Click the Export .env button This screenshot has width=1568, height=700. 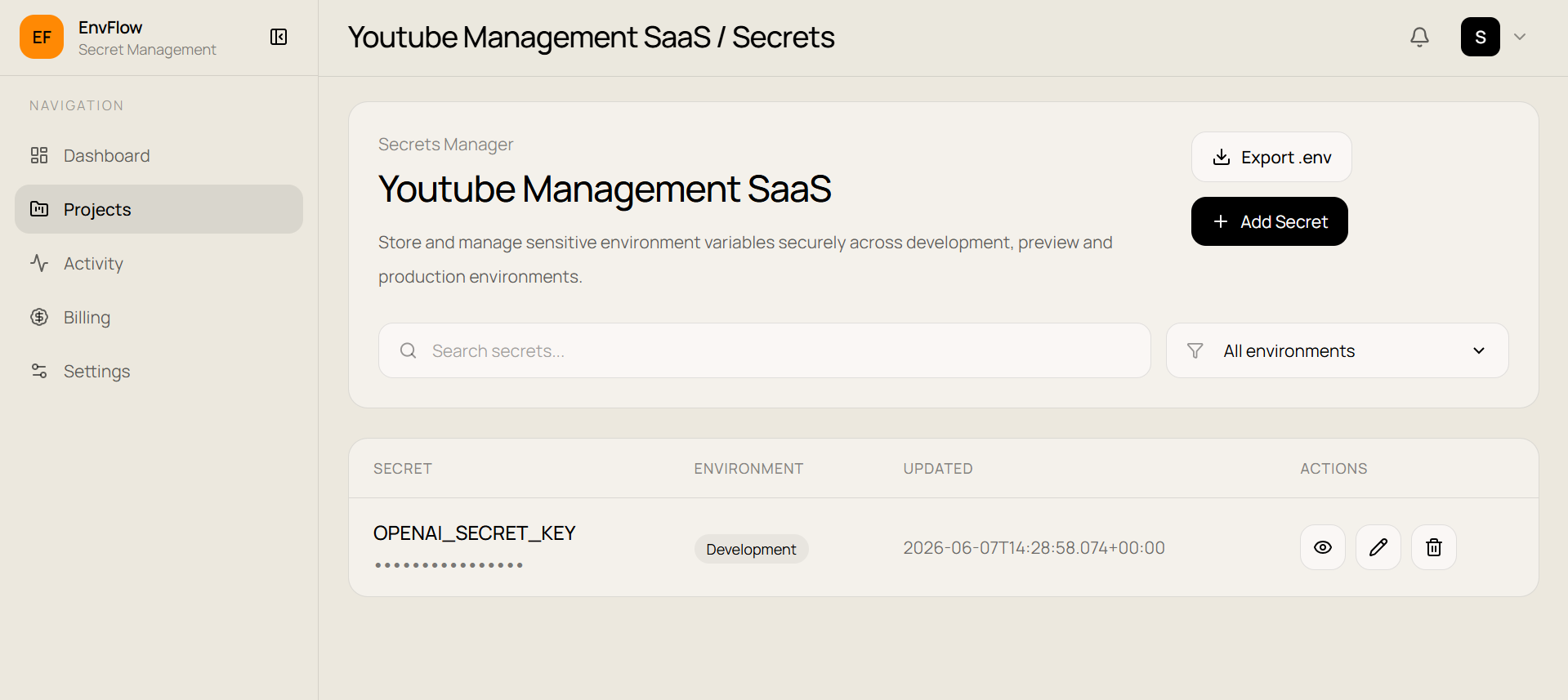click(1271, 157)
